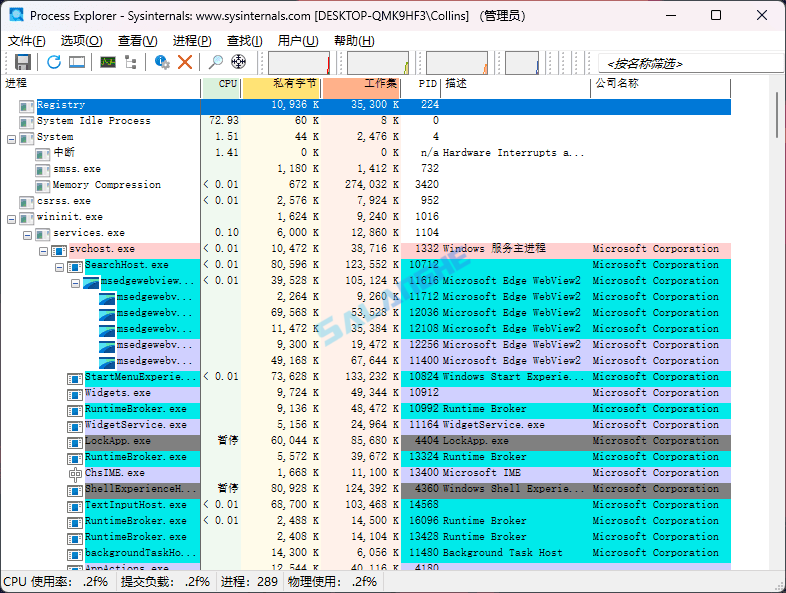
Task: Open the 文件(F) menu
Action: click(27, 41)
